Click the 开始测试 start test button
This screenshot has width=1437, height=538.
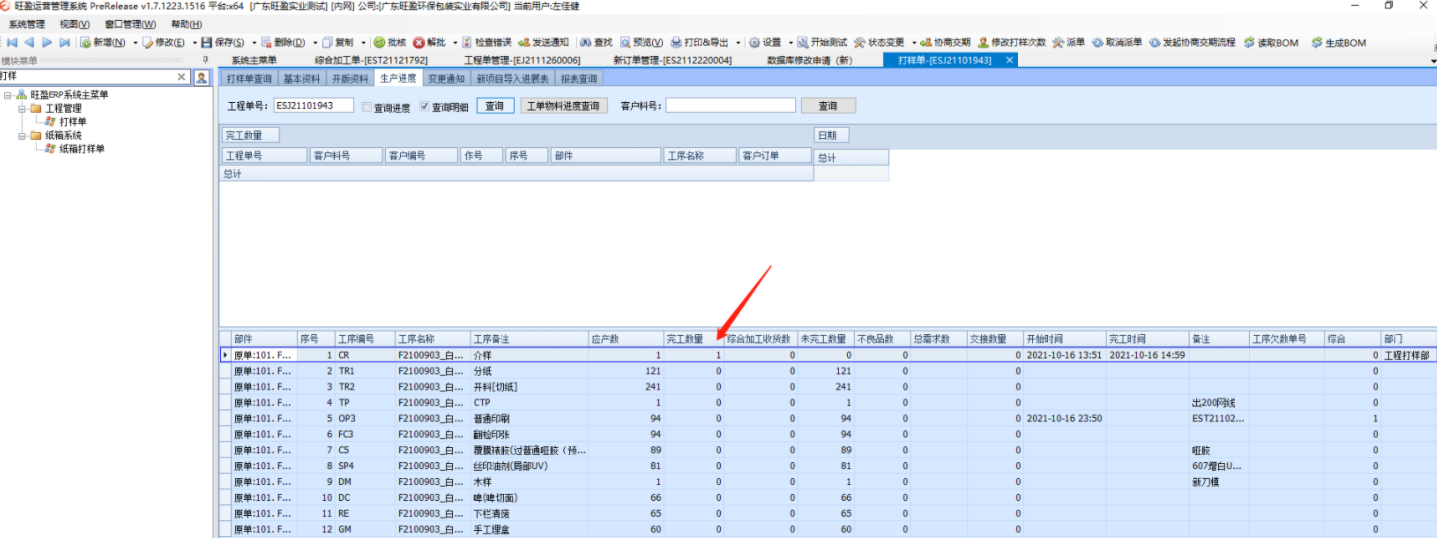pyautogui.click(x=823, y=43)
